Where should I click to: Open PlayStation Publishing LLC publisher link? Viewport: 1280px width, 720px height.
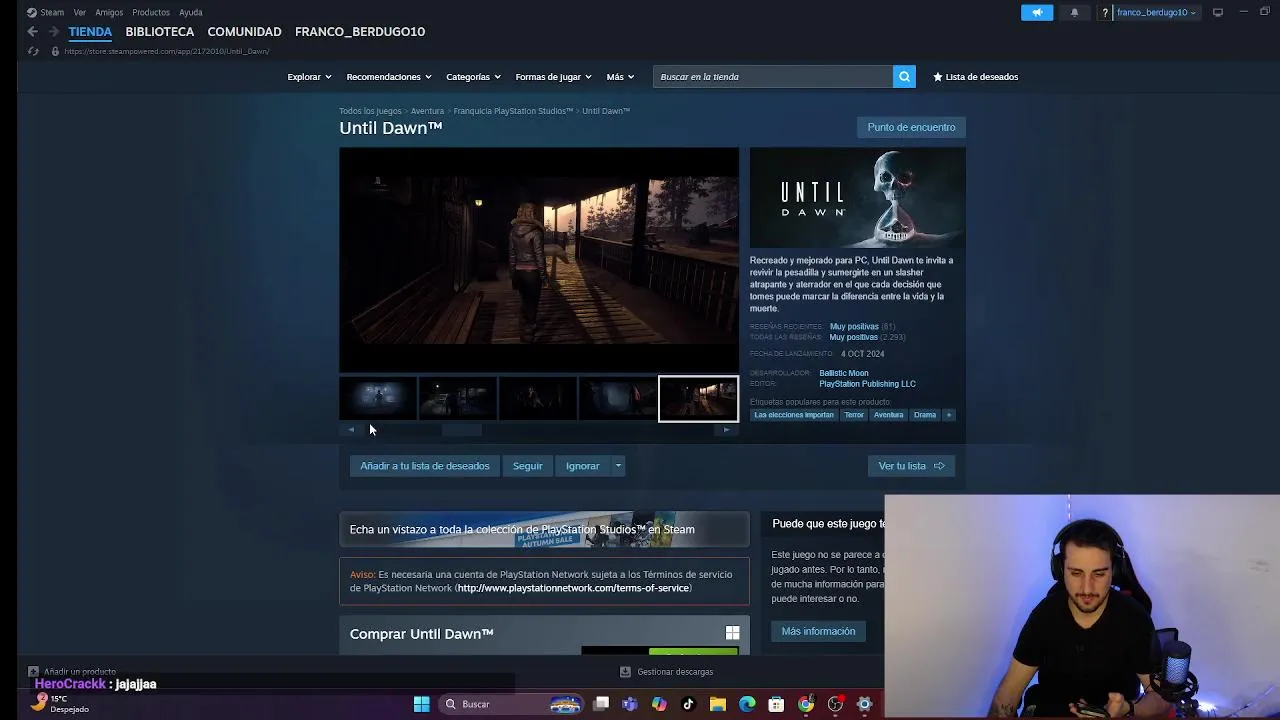[867, 384]
